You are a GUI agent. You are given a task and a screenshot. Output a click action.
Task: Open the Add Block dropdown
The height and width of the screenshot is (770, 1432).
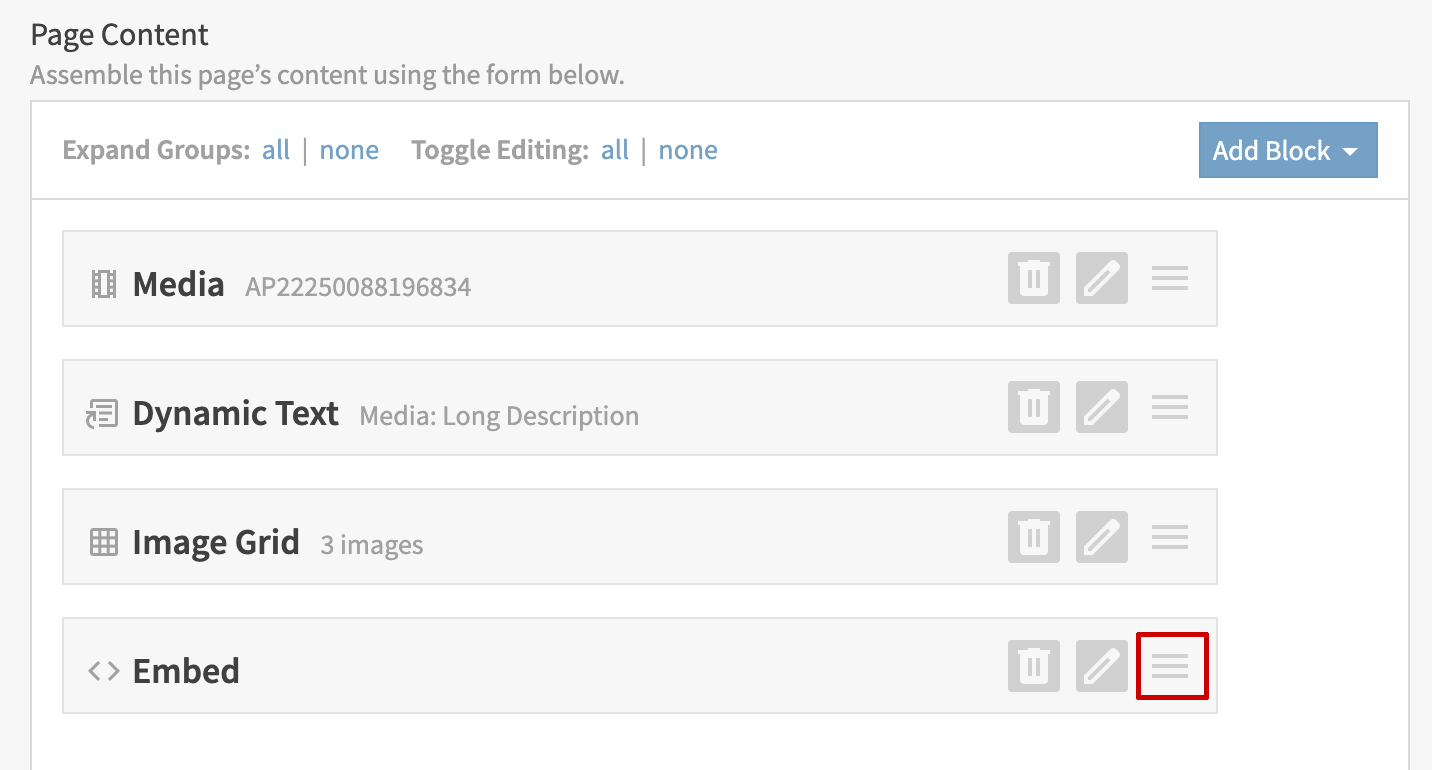click(1287, 151)
